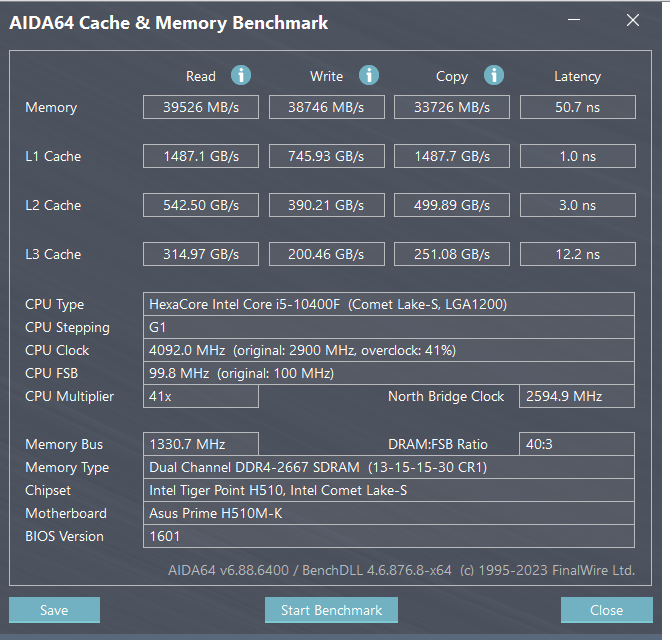Click L2 Cache Read 542.50 GB/s cell
Image resolution: width=670 pixels, height=640 pixels.
tap(201, 205)
